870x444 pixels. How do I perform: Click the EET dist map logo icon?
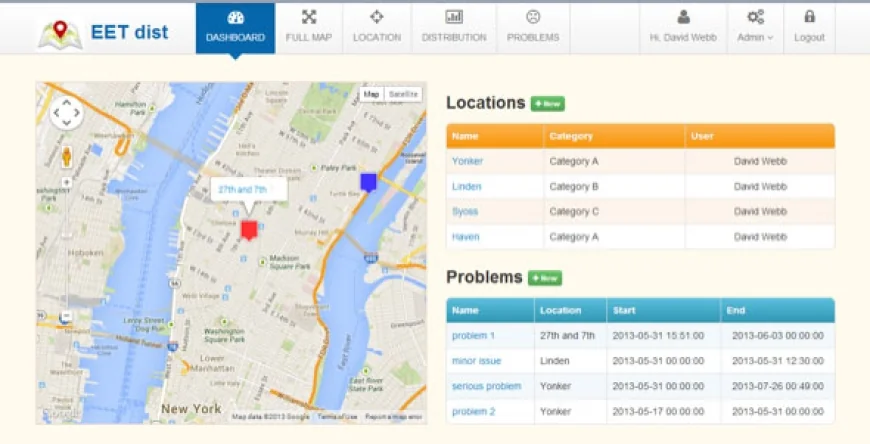click(x=59, y=33)
